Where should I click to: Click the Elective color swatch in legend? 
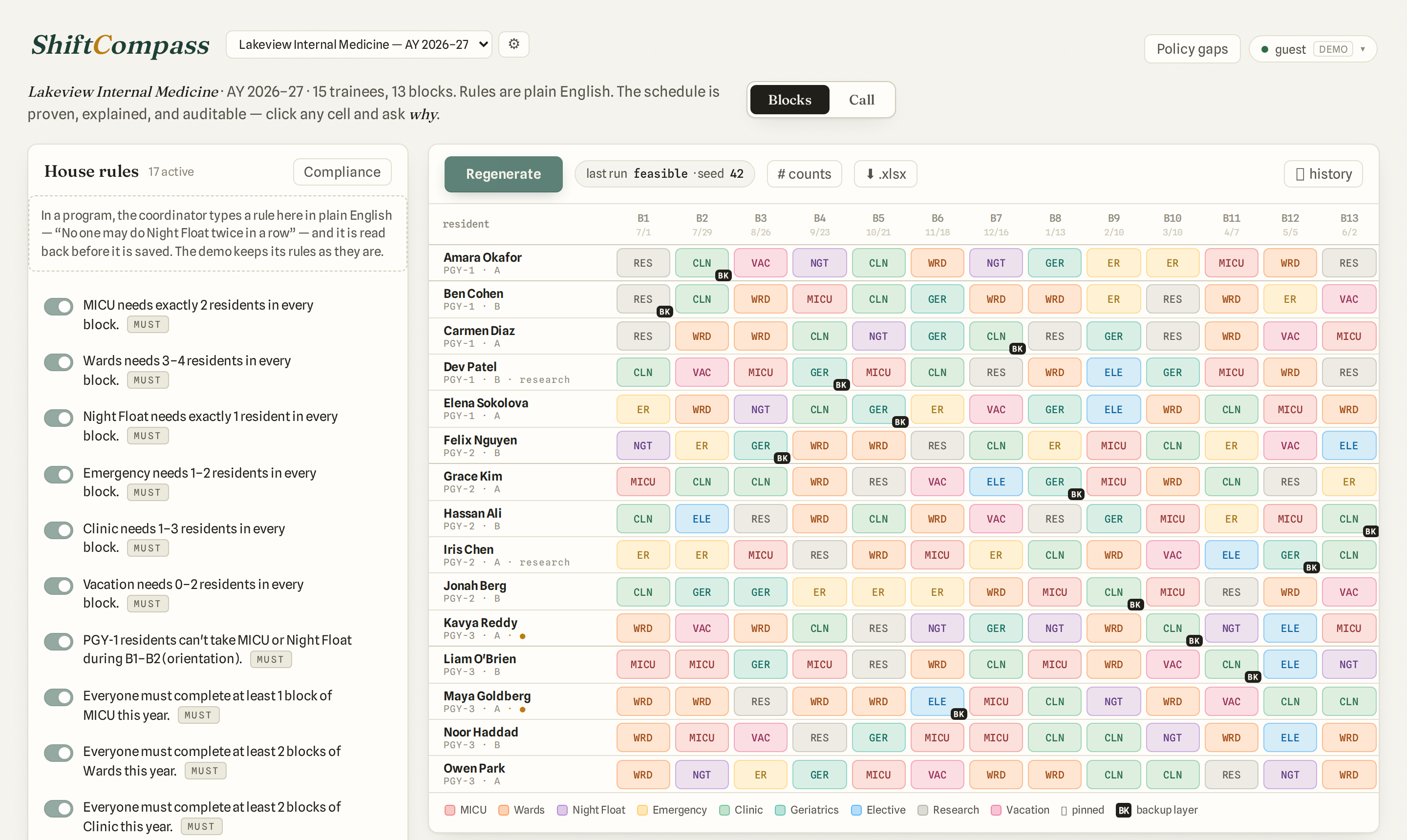coord(856,810)
